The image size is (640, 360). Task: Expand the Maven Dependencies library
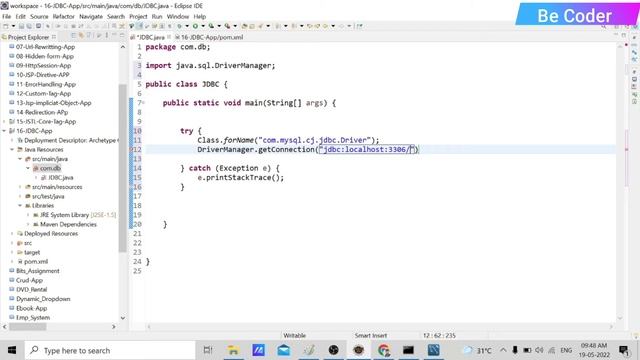tap(28, 224)
